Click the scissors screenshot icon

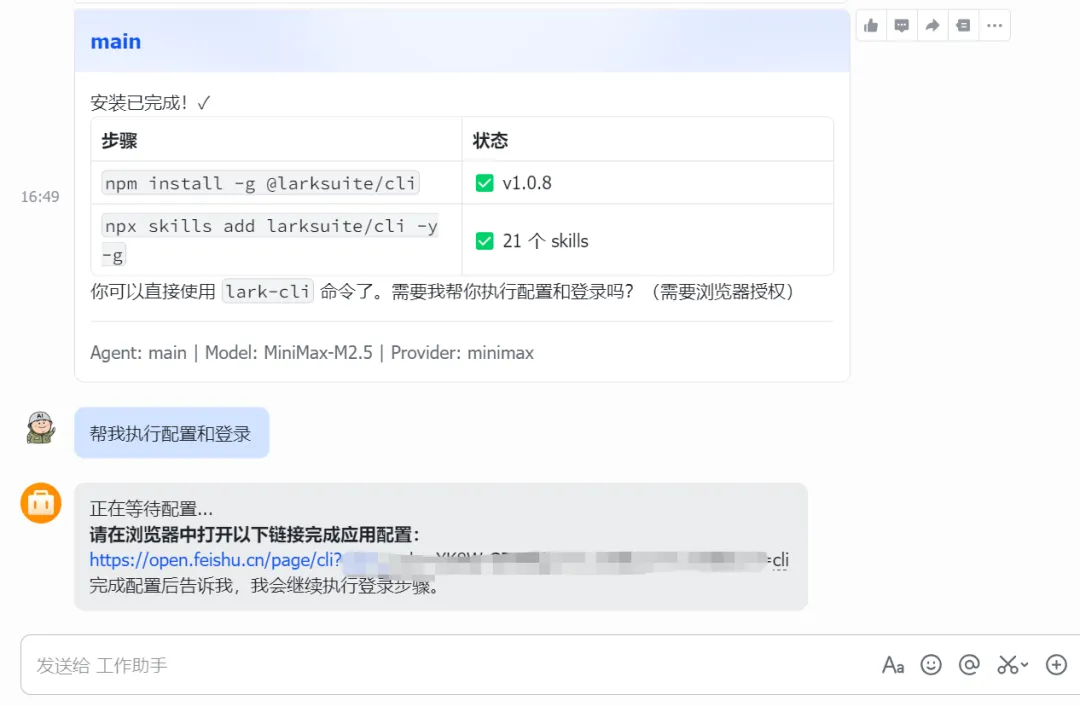(1007, 665)
